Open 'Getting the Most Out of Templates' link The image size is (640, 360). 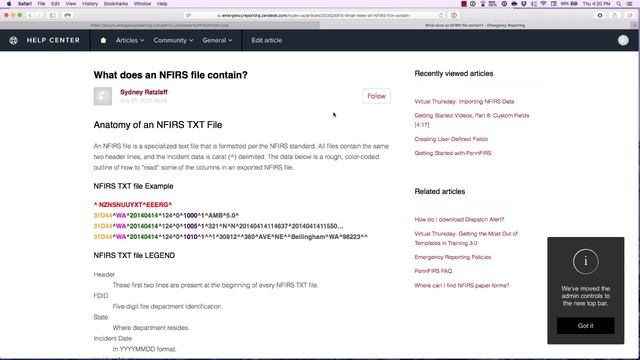pyautogui.click(x=466, y=238)
